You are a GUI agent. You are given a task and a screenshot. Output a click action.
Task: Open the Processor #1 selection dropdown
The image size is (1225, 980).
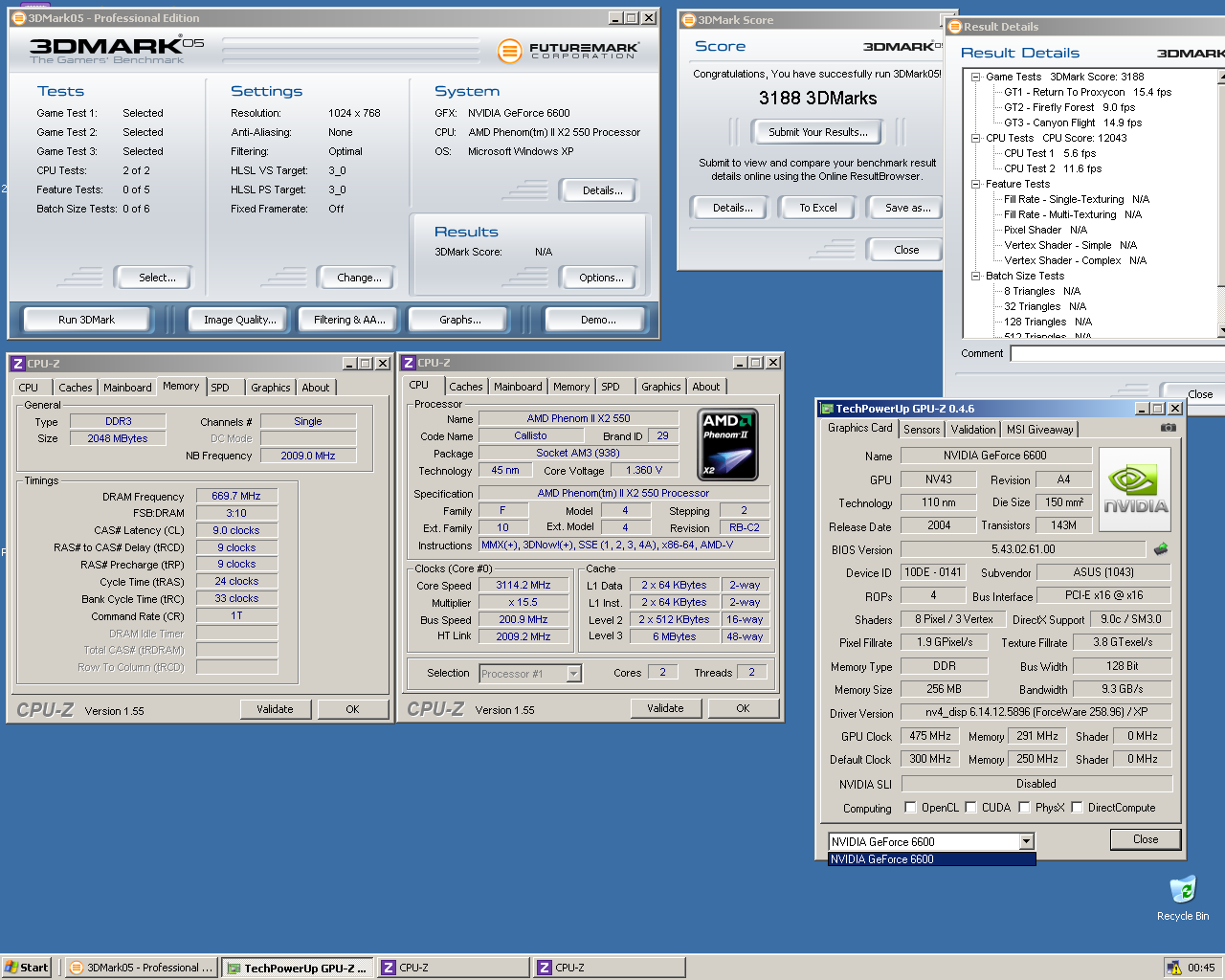[x=573, y=674]
